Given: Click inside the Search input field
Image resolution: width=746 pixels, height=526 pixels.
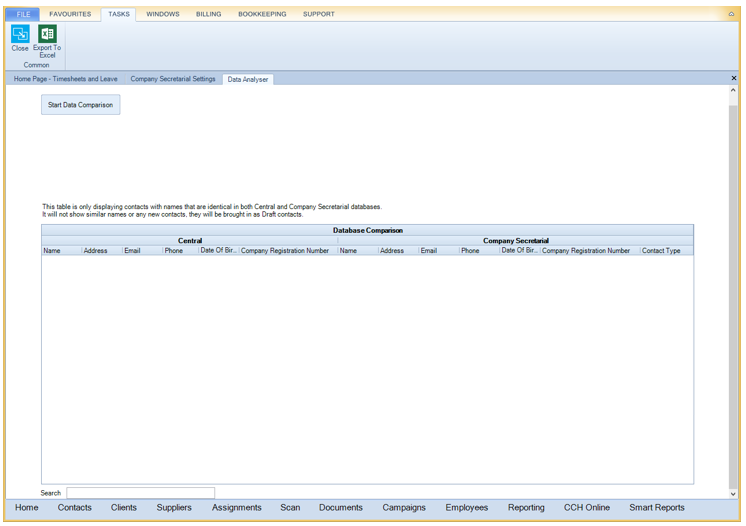Looking at the screenshot, I should click(140, 493).
